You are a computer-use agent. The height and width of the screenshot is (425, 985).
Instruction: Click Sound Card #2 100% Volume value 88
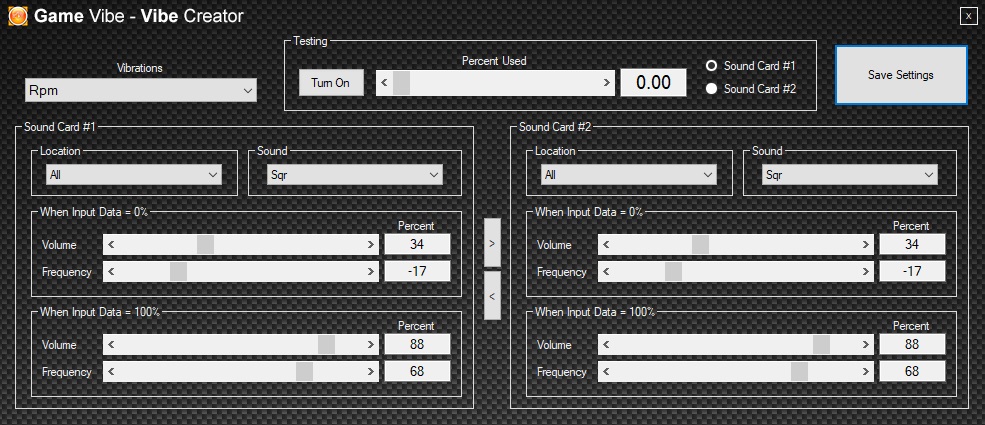912,344
